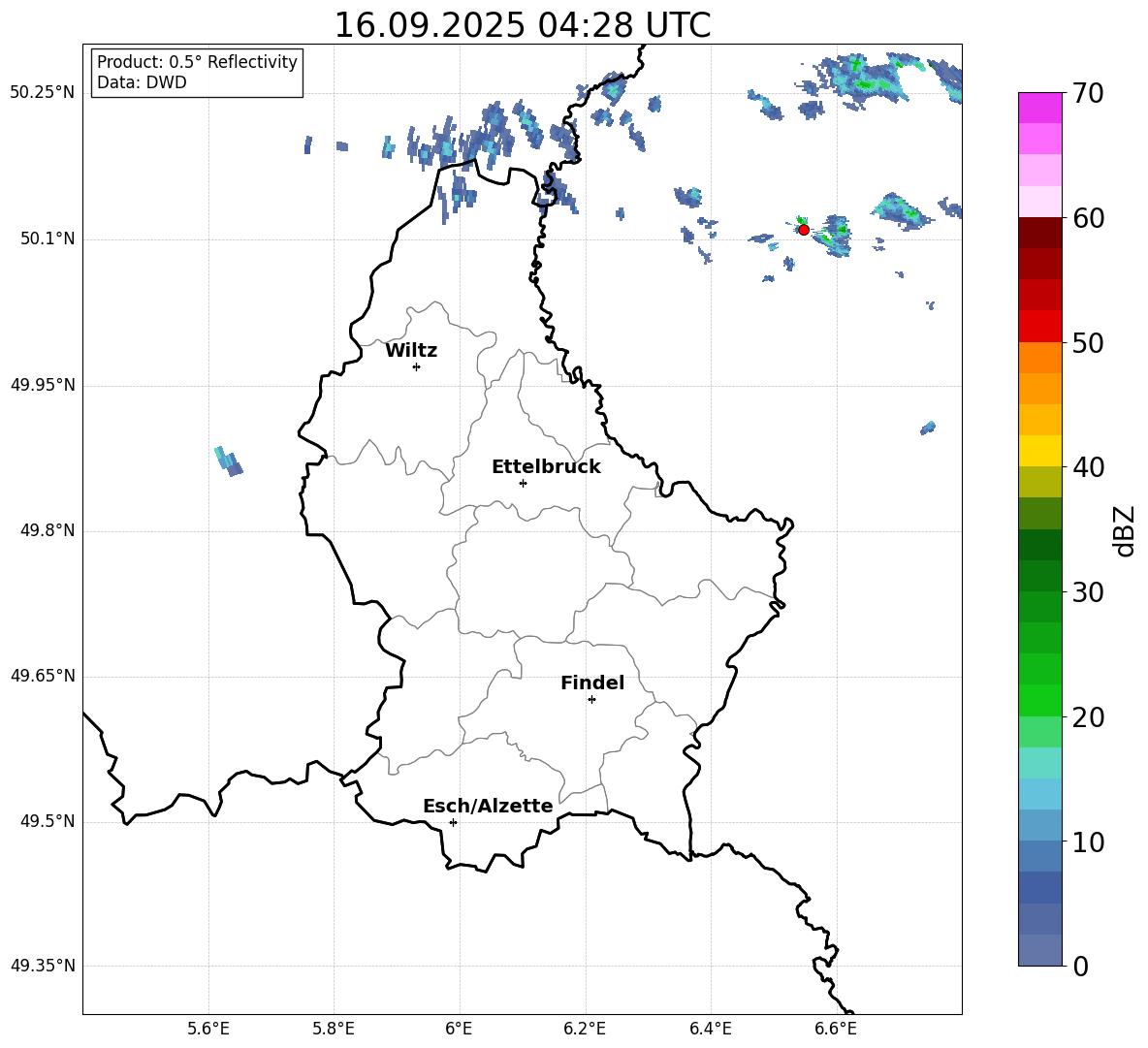Screen dimensions: 1148x1048
Task: Click the 49.95°N latitude label
Action: pos(43,385)
